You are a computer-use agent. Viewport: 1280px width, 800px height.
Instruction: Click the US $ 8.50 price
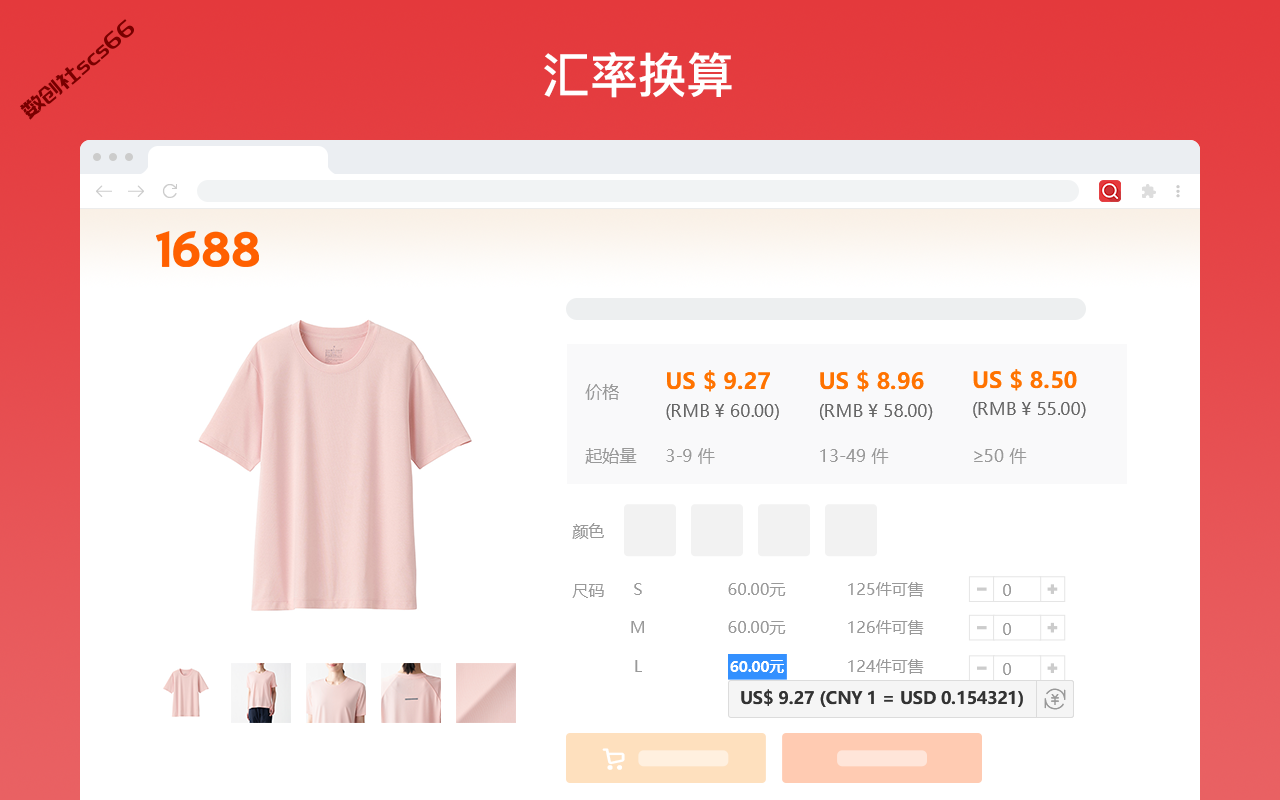[1025, 380]
